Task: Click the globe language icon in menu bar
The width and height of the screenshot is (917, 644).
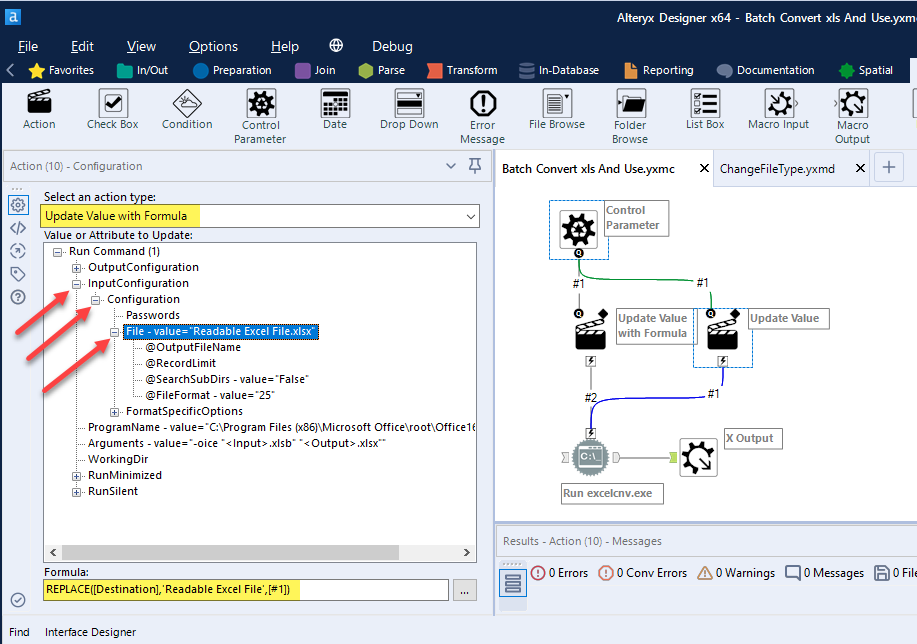Action: coord(336,46)
